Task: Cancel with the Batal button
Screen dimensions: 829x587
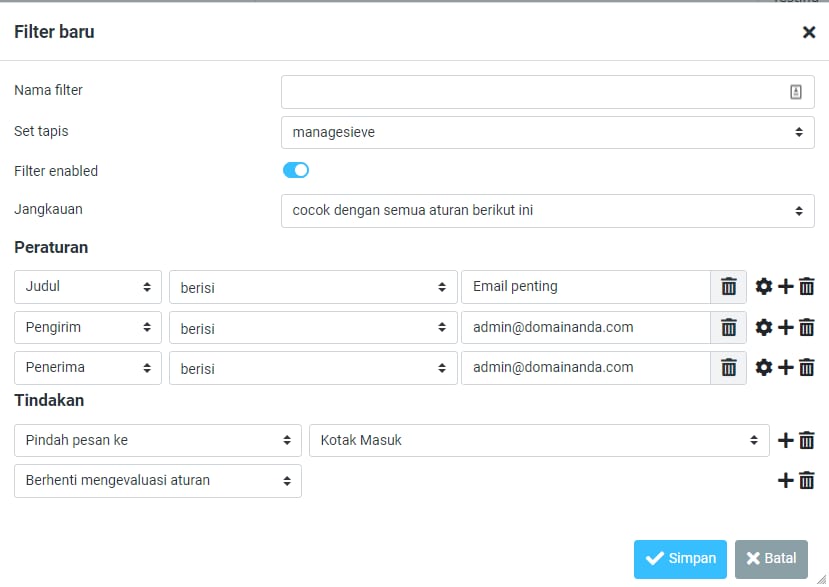Action: [x=770, y=559]
